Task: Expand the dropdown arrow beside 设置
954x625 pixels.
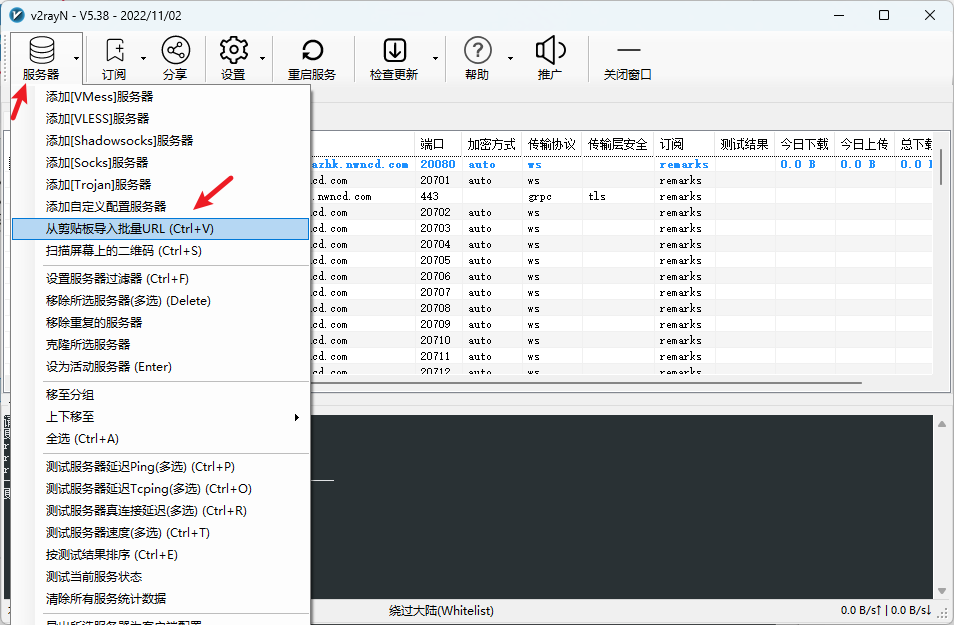Action: [x=262, y=58]
